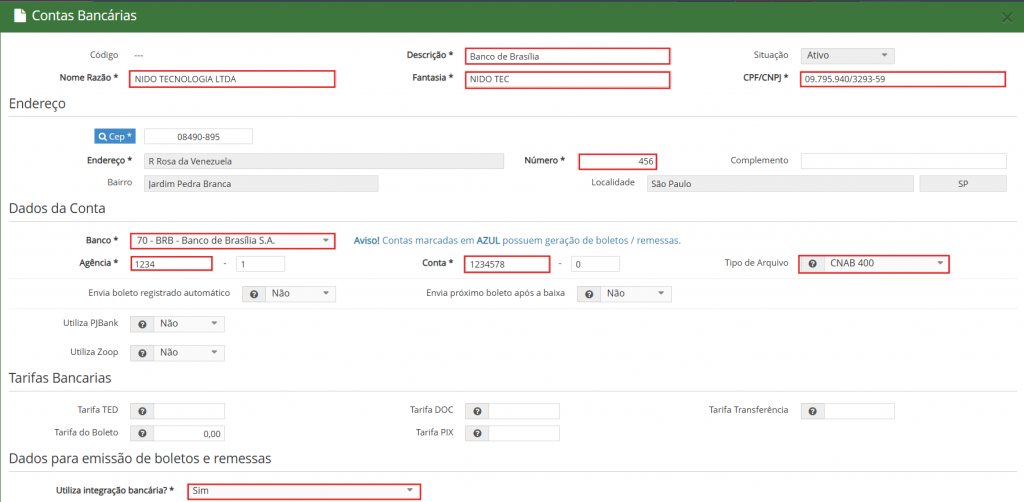Open Envia próximo boleto após a baixa dropdown
Viewport: 1024px width, 502px height.
[x=636, y=294]
